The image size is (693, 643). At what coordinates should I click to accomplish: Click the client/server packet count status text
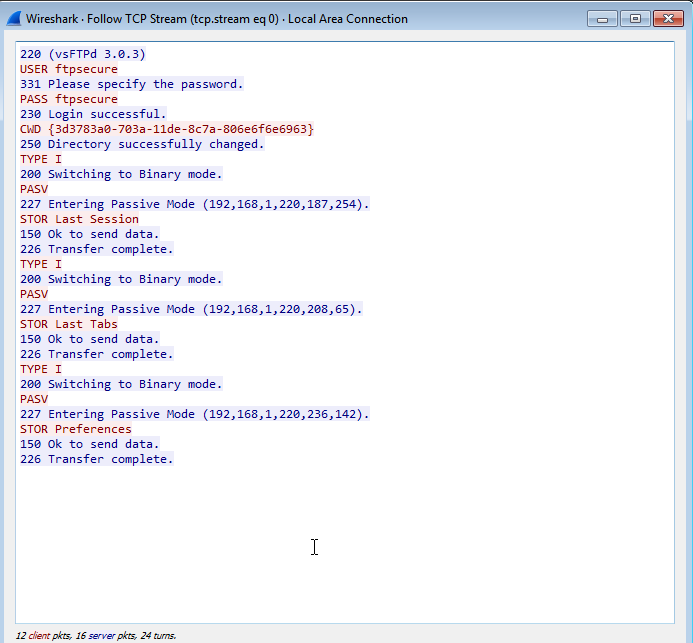coord(96,635)
